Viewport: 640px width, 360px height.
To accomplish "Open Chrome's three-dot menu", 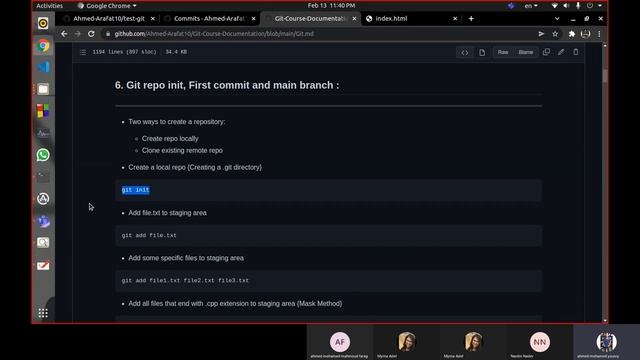I will 599,34.
